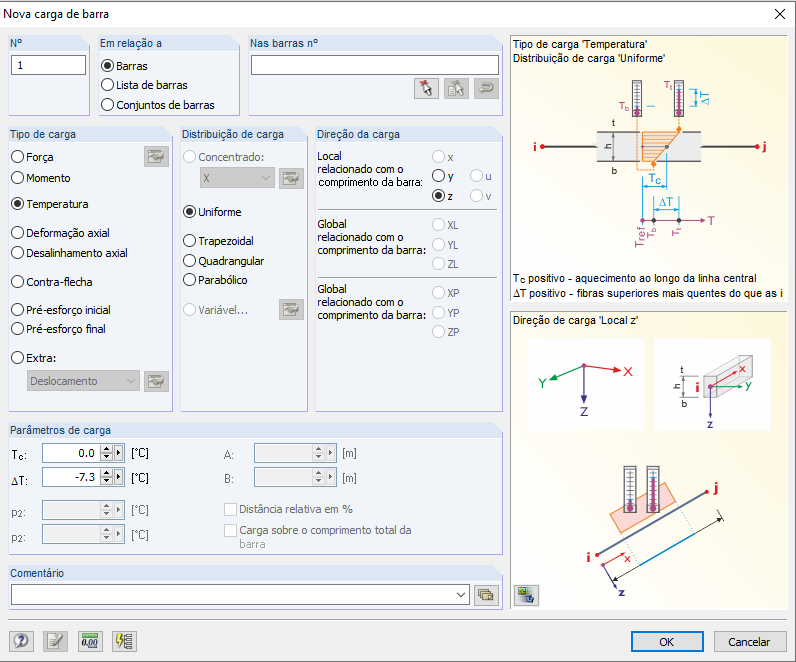
Task: Click the Nas barras nº field
Action: [375, 65]
